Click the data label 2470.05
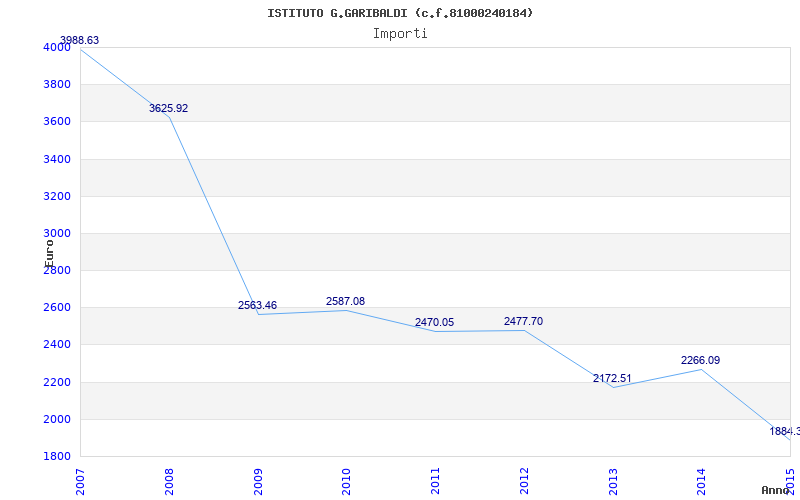This screenshot has width=800, height=500. [434, 322]
